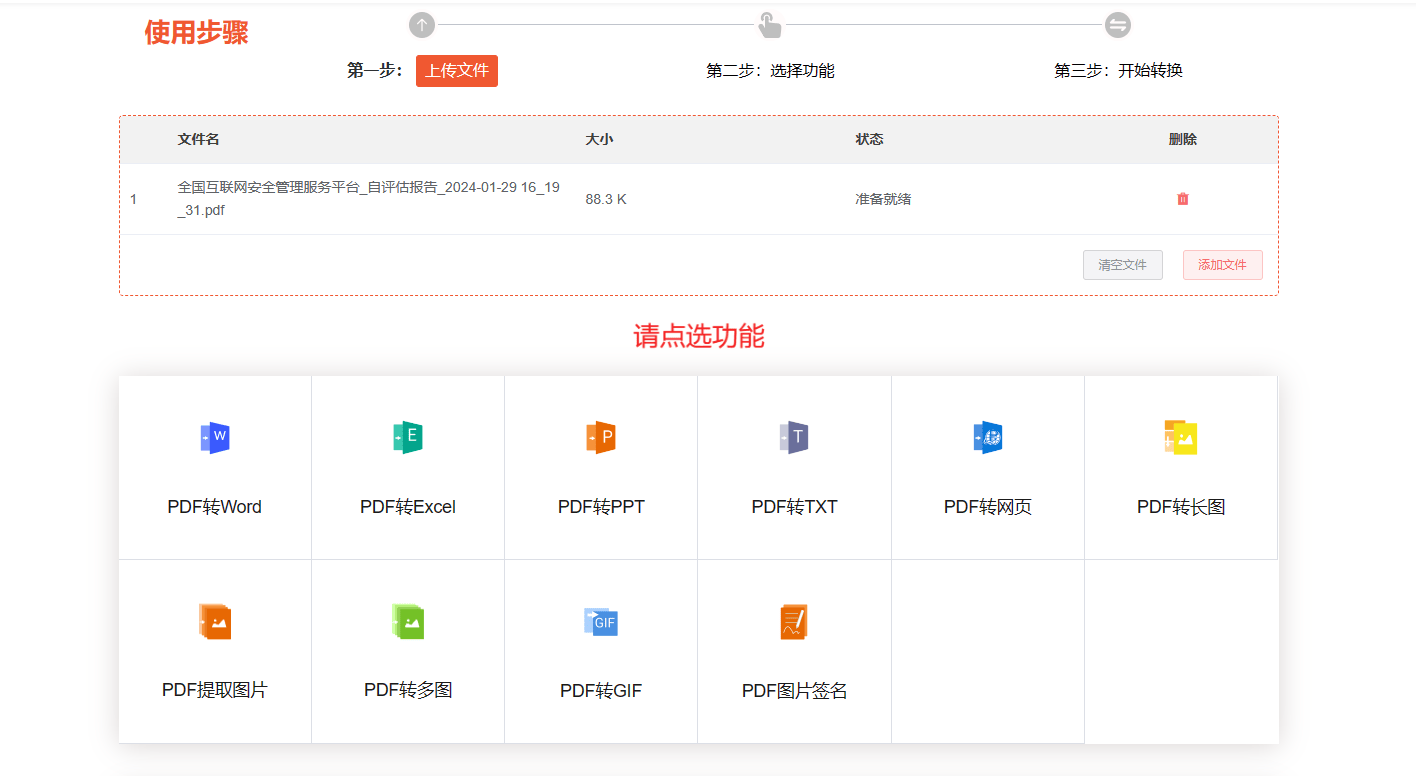Viewport: 1416px width, 776px height.
Task: Select the PDF转Excel conversion icon
Action: [x=407, y=437]
